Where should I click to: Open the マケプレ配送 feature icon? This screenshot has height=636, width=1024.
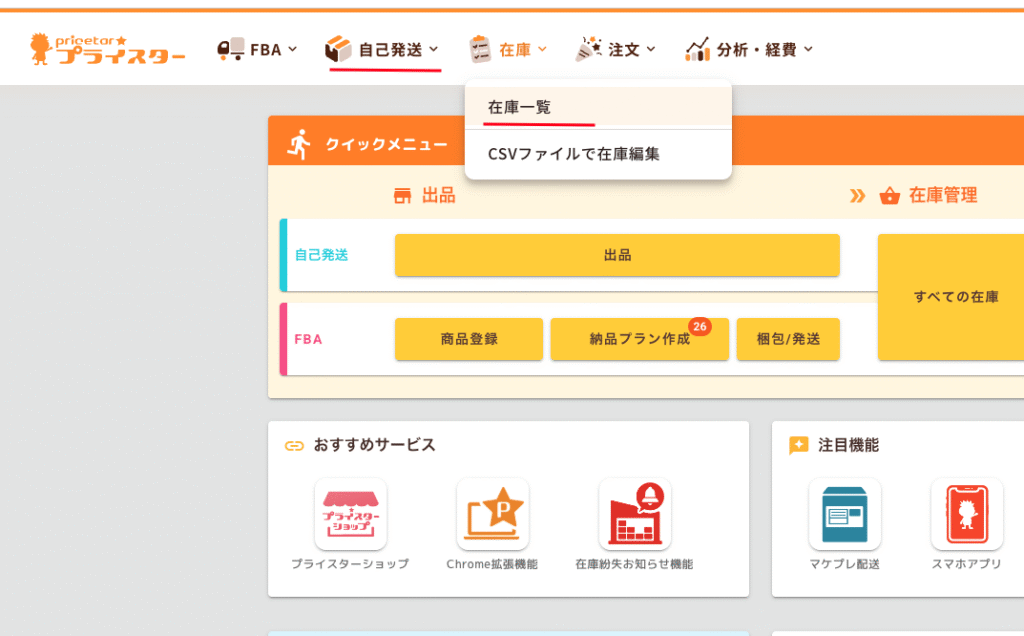[844, 514]
